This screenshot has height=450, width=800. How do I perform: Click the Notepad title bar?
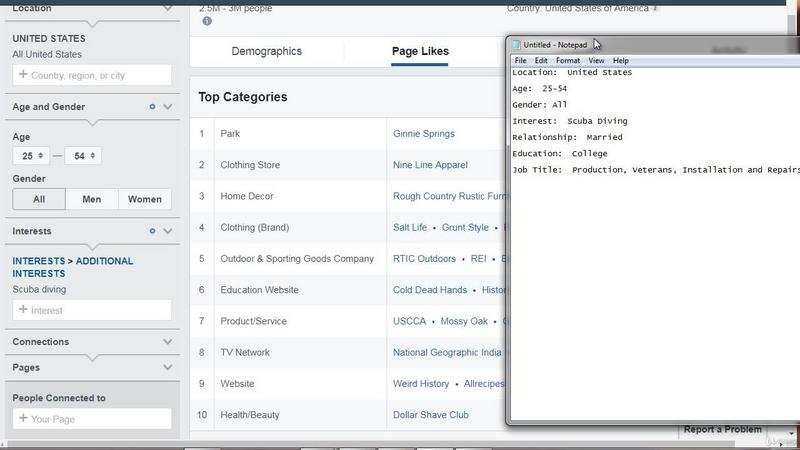point(653,45)
